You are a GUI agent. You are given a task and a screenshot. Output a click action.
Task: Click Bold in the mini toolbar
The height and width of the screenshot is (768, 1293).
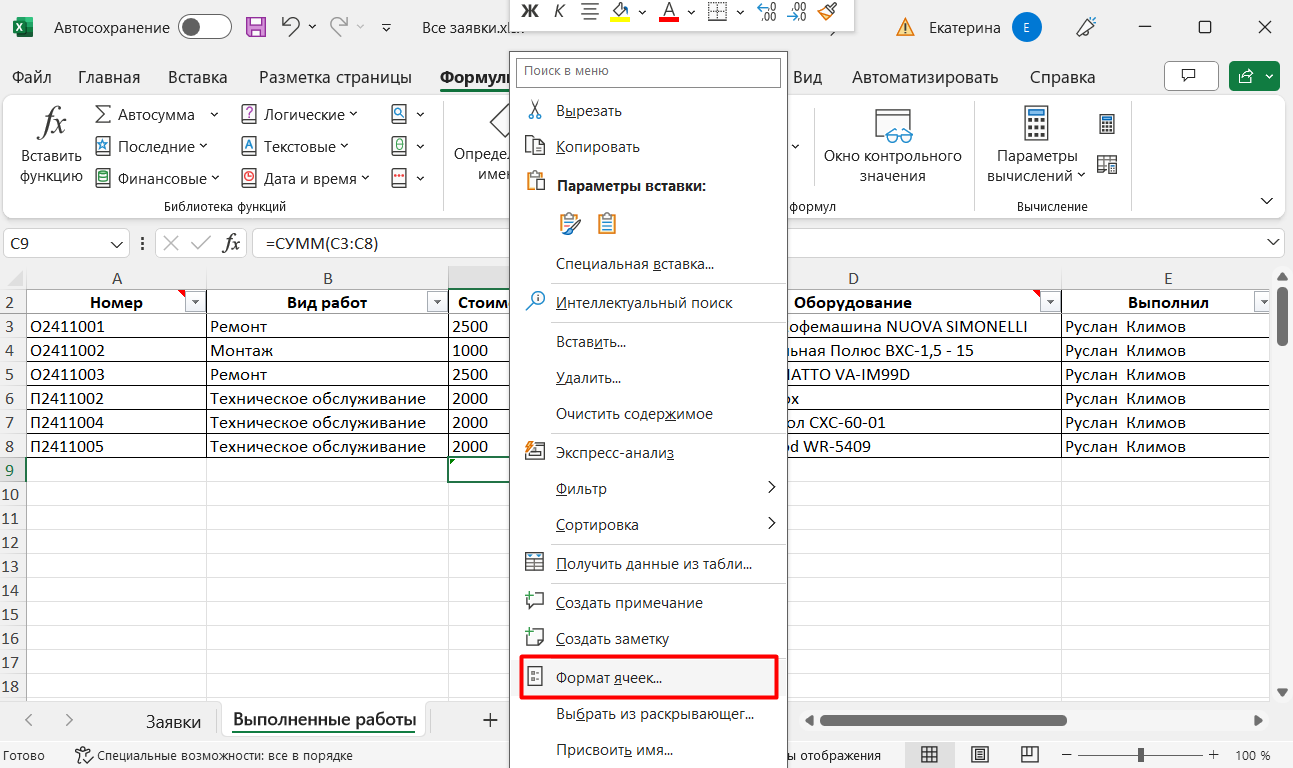pyautogui.click(x=529, y=12)
